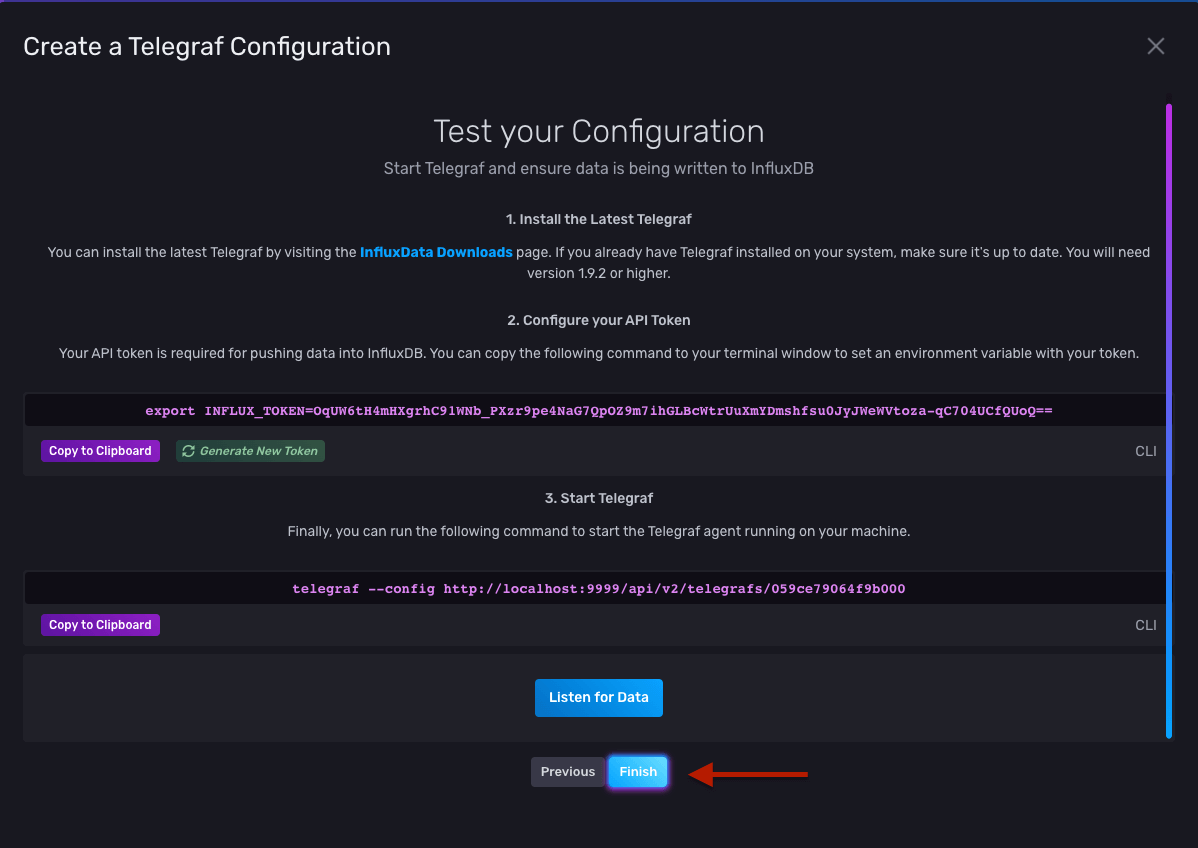Image resolution: width=1198 pixels, height=848 pixels.
Task: Click the 'Test your Configuration' heading
Action: [598, 131]
